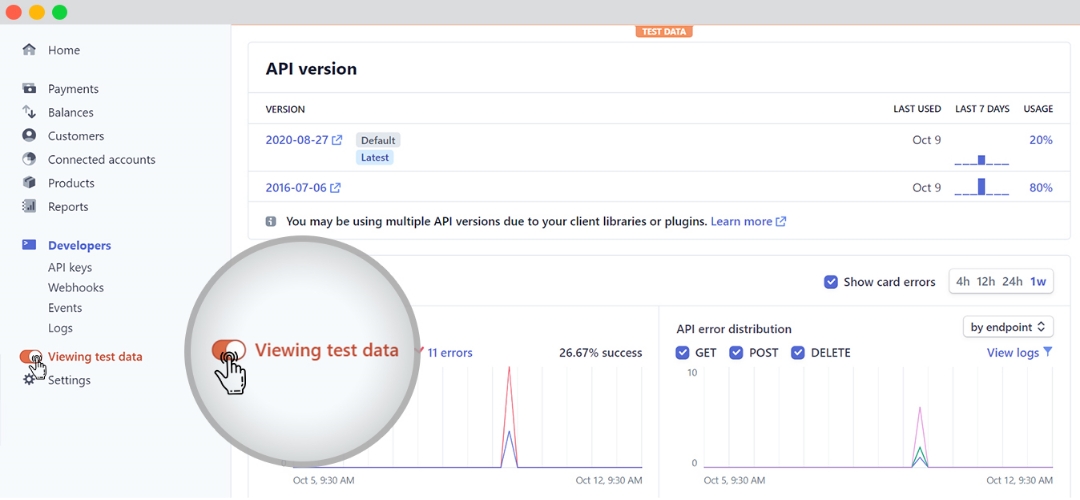Click the API version heading

tap(311, 69)
